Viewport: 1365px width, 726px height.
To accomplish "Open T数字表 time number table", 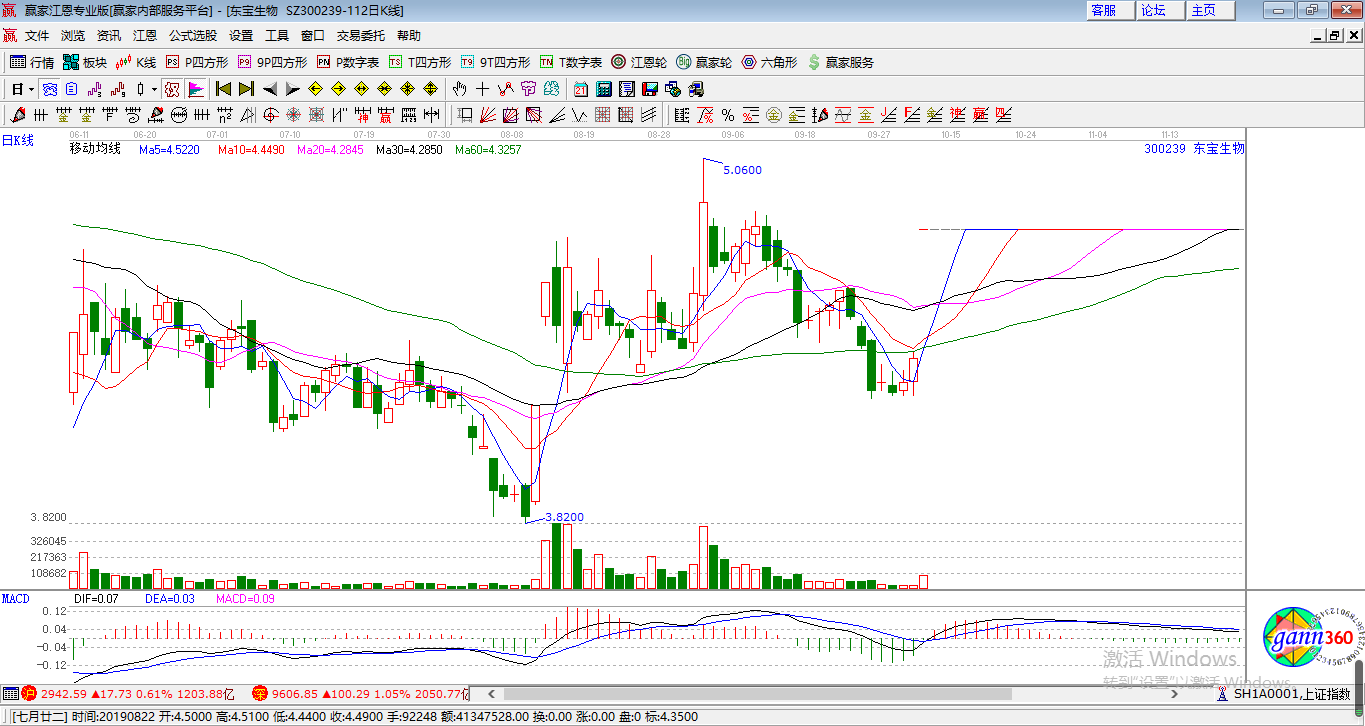I will (571, 62).
